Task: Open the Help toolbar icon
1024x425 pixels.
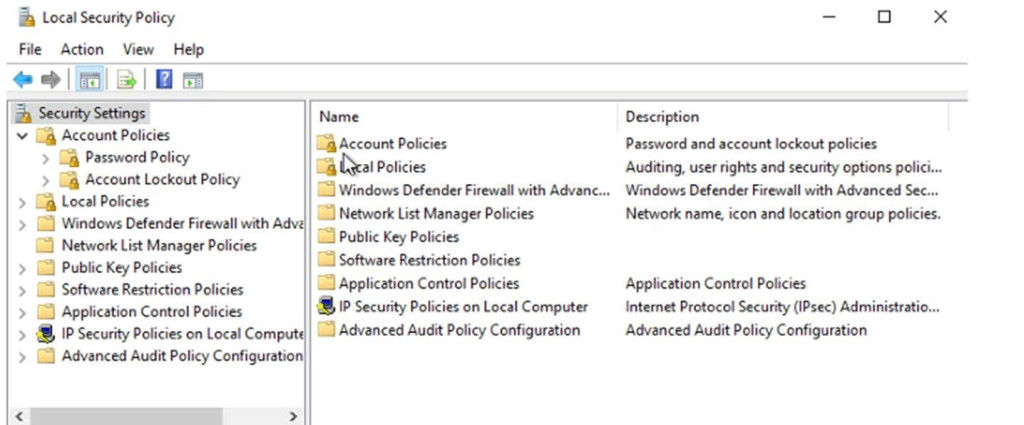Action: click(x=164, y=80)
